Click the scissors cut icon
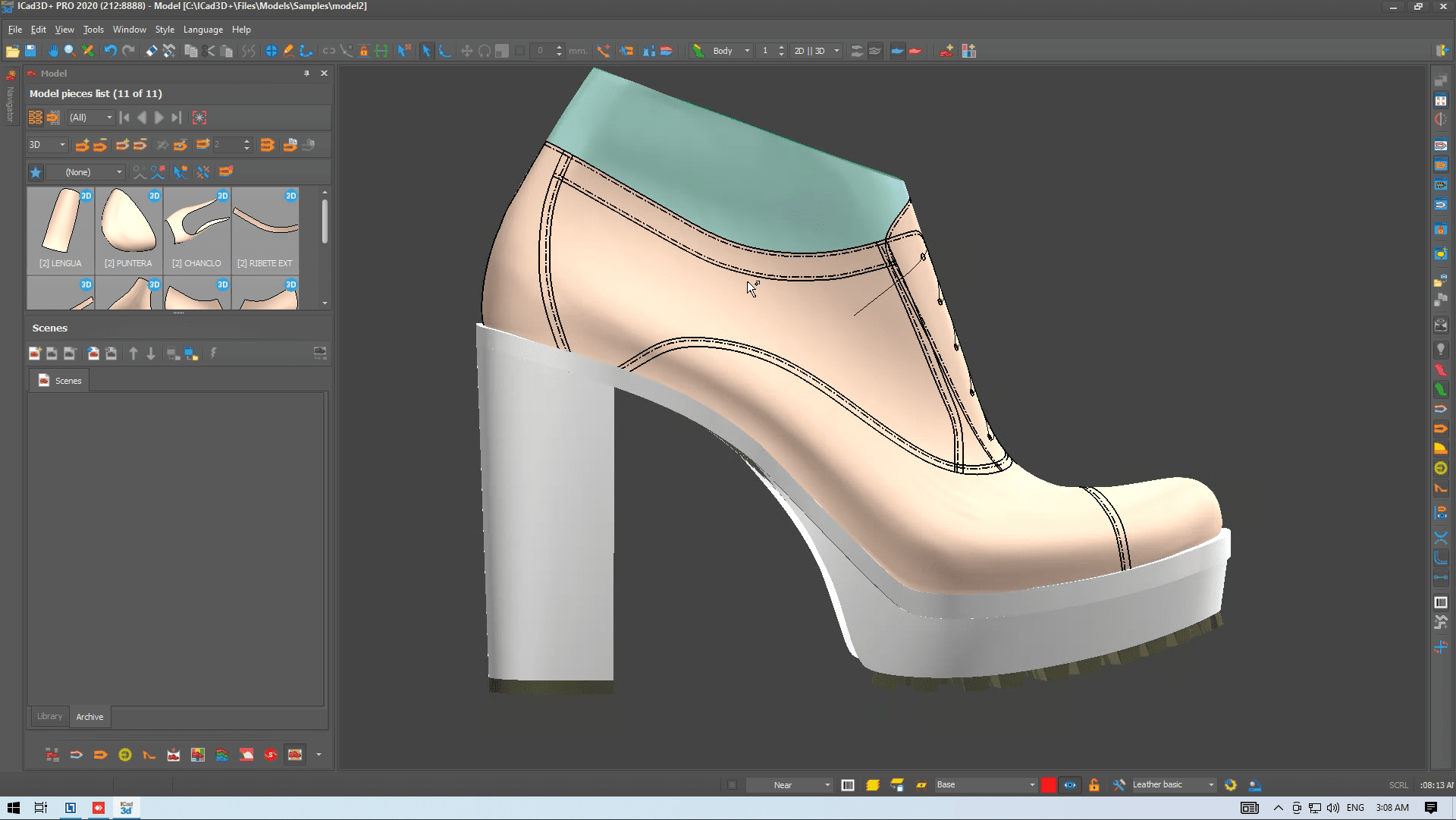This screenshot has height=820, width=1456. pos(209,51)
